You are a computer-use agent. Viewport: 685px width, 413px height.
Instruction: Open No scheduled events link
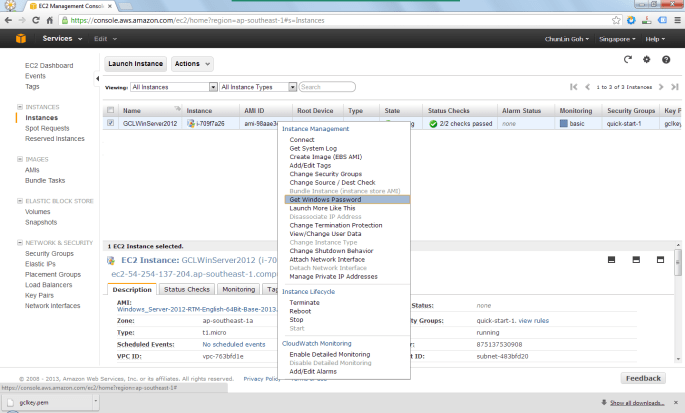coord(234,344)
